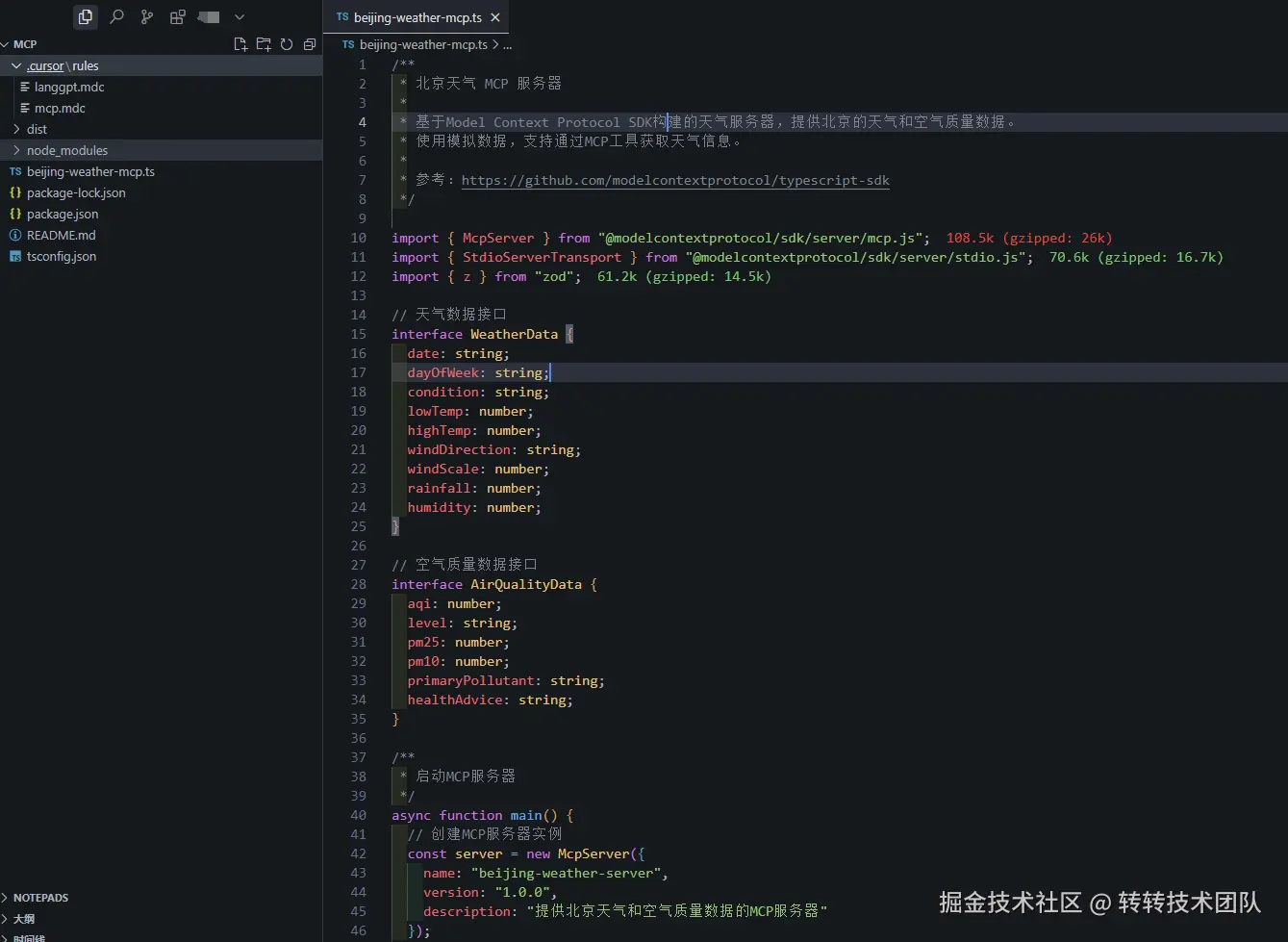Click the humidity property
The height and width of the screenshot is (942, 1288).
point(439,507)
